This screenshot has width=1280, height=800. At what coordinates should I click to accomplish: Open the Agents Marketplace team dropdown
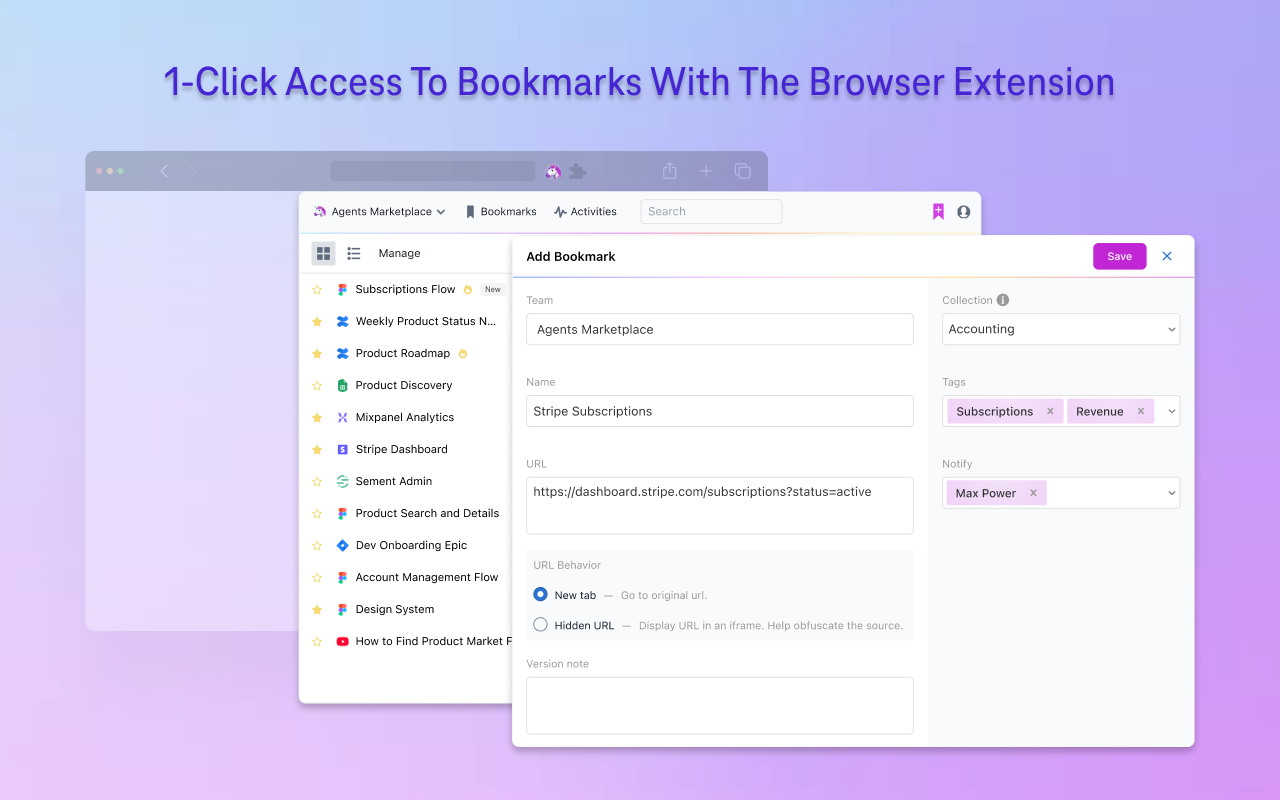(x=379, y=212)
